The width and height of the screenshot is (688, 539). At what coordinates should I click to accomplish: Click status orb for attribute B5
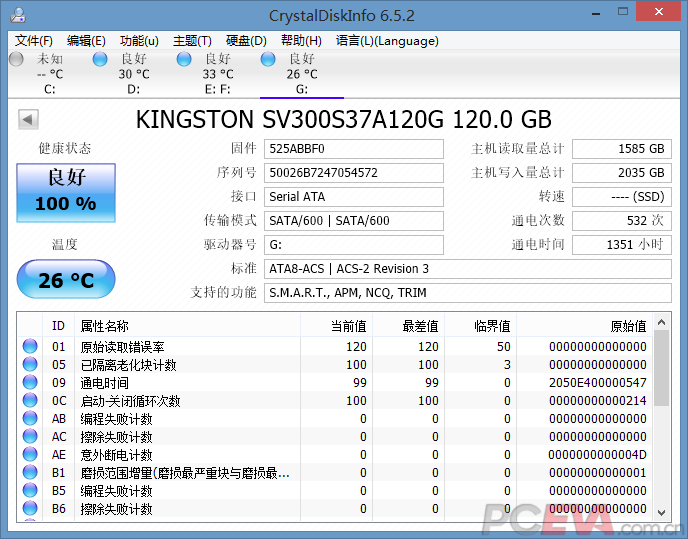[30, 490]
